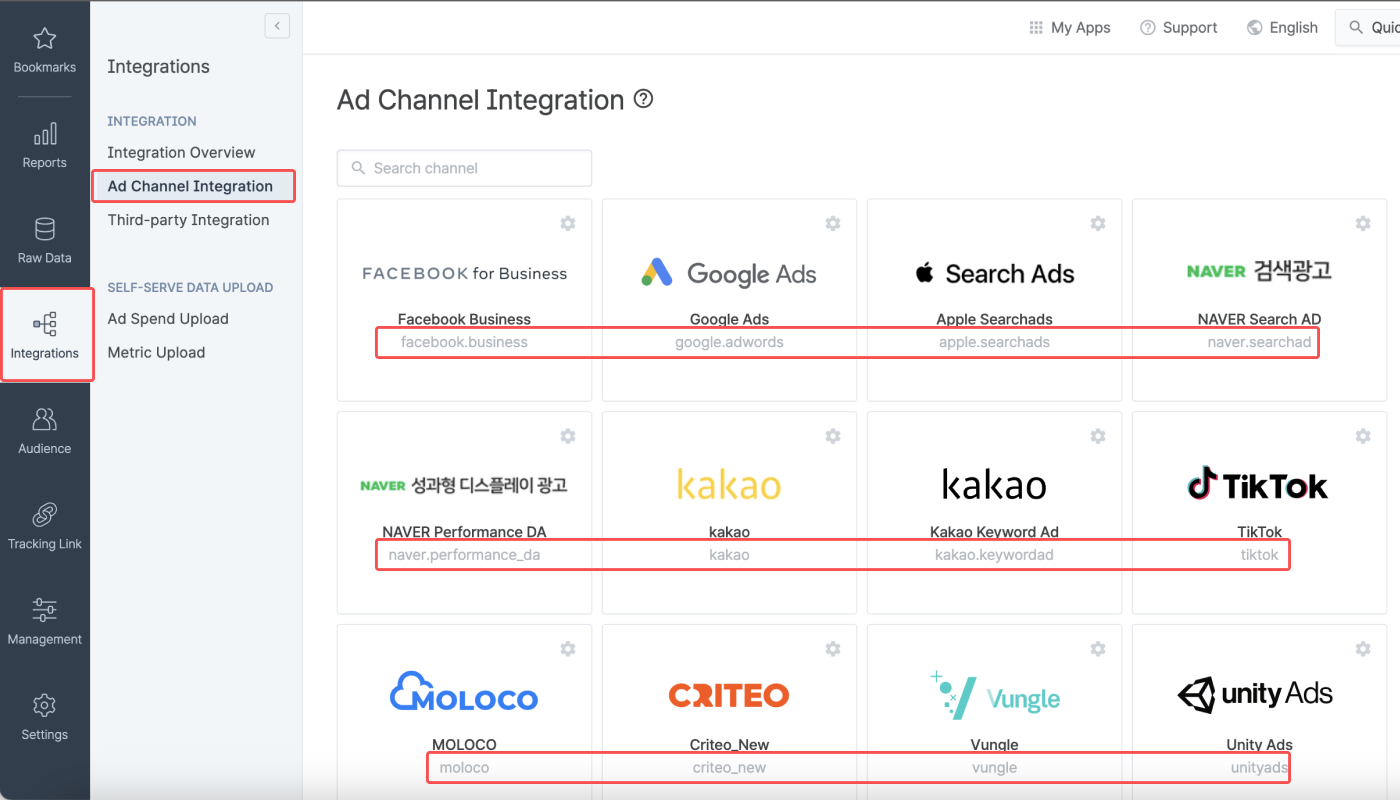Click gear icon on Kakao Keyword Ad card
The height and width of the screenshot is (800, 1400).
click(1098, 436)
